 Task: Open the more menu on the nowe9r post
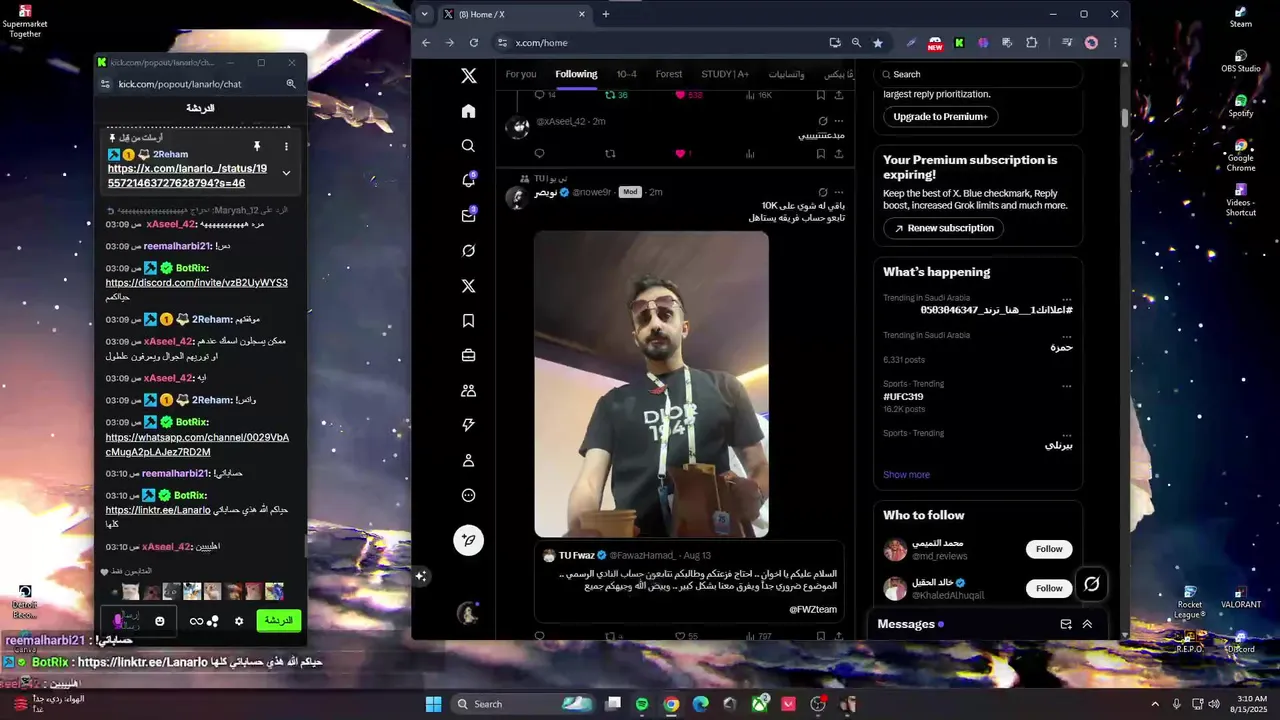(839, 192)
